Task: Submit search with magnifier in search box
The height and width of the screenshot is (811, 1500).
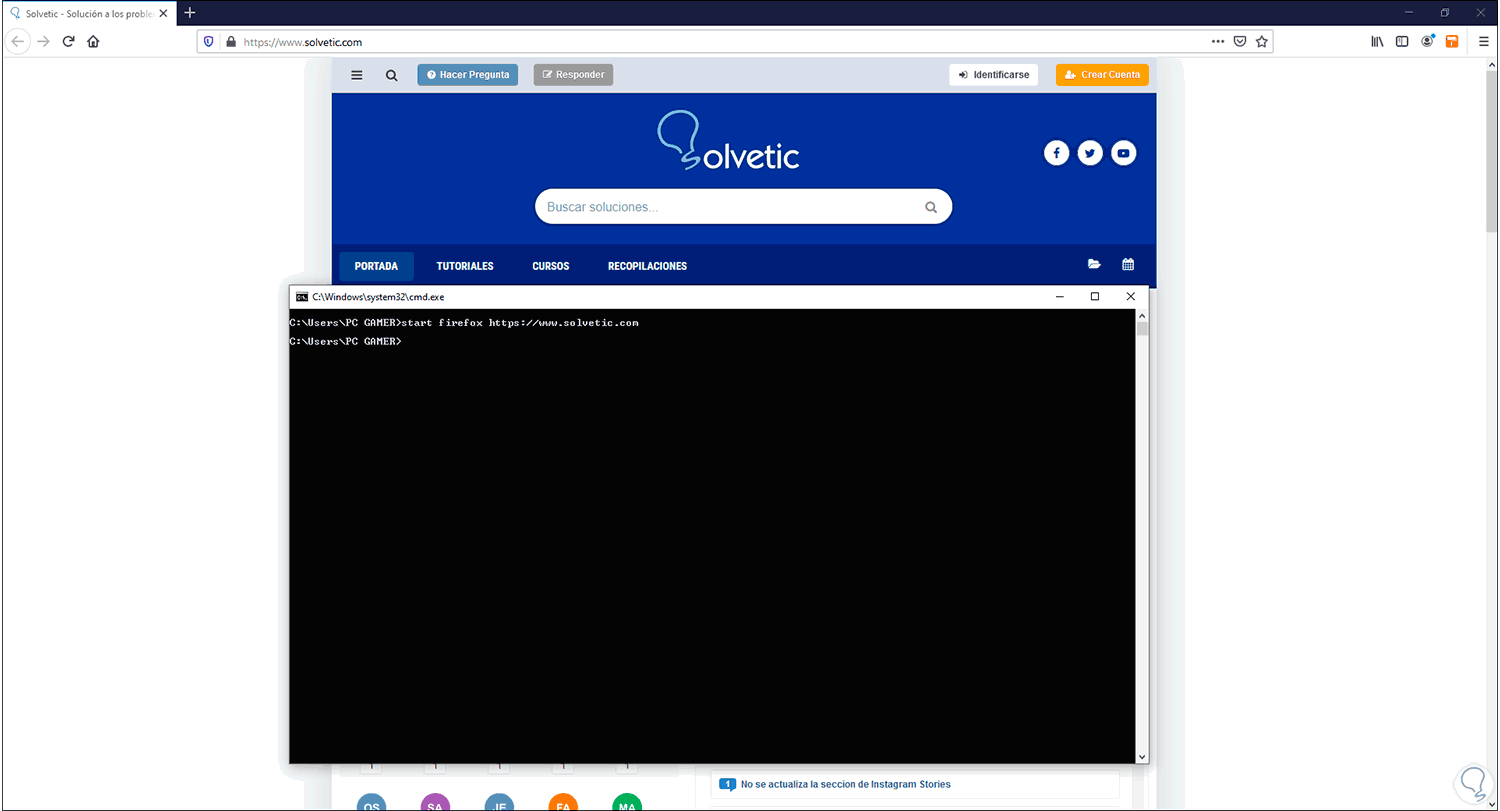Action: (x=931, y=207)
